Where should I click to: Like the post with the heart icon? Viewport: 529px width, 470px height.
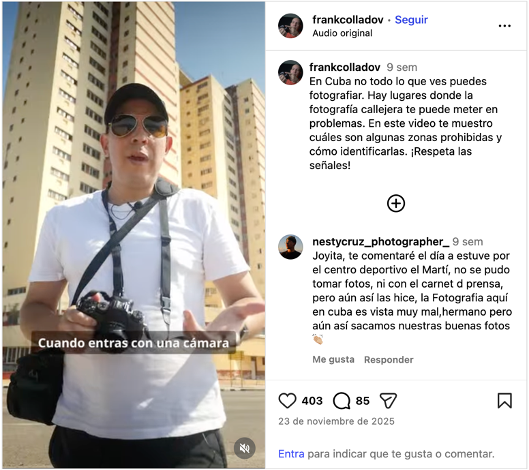287,401
